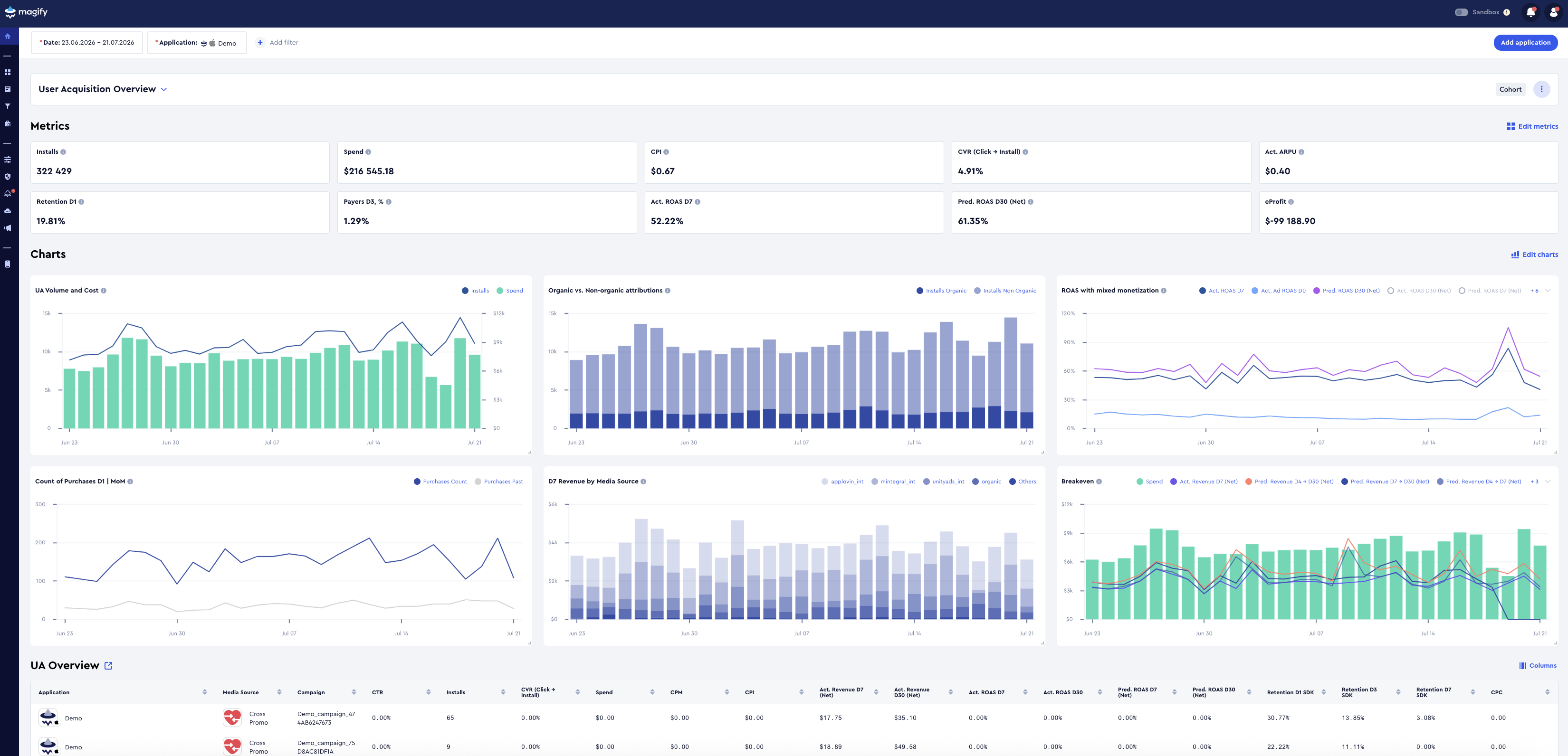Viewport: 1568px width, 756px height.
Task: Click info icon next to Installs metric
Action: (63, 152)
